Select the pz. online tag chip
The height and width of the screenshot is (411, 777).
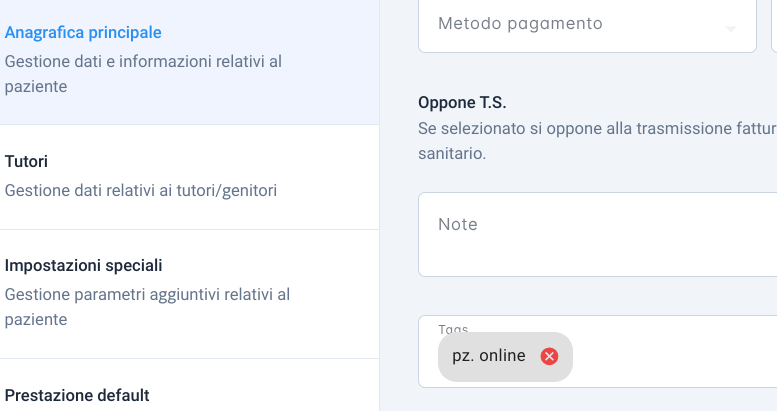coord(505,357)
